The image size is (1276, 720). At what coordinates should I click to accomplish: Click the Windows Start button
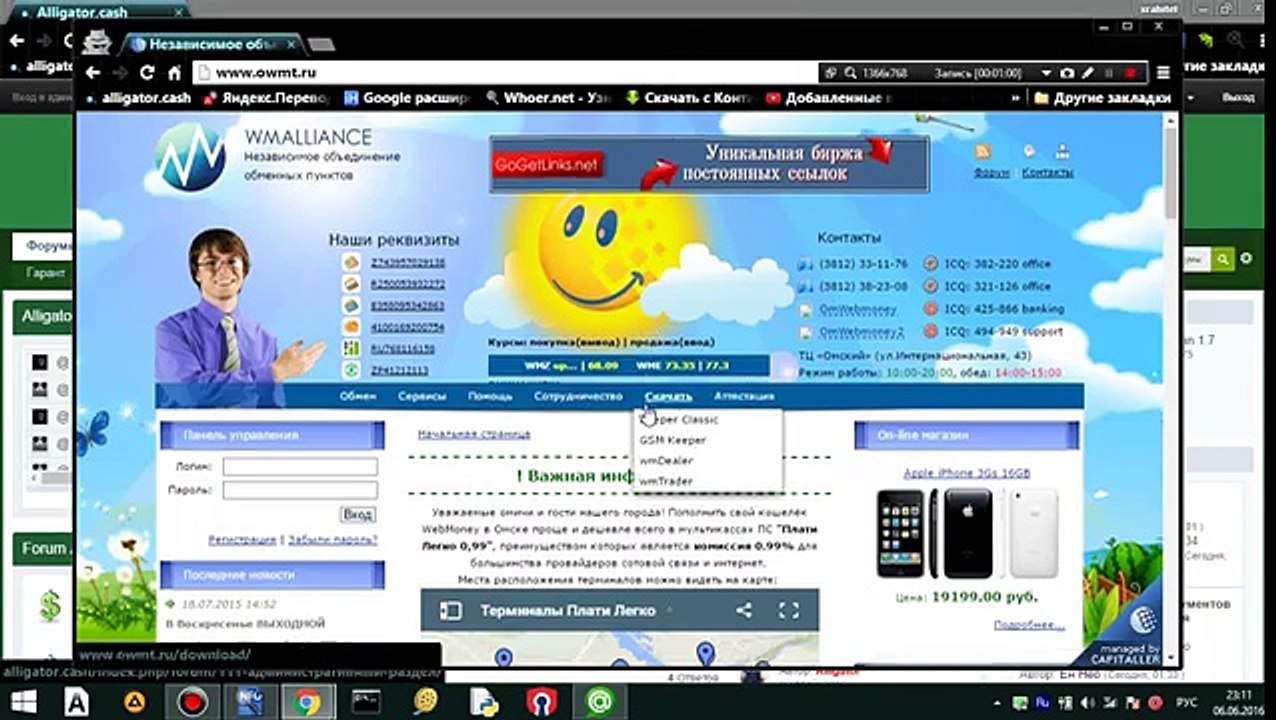[22, 701]
